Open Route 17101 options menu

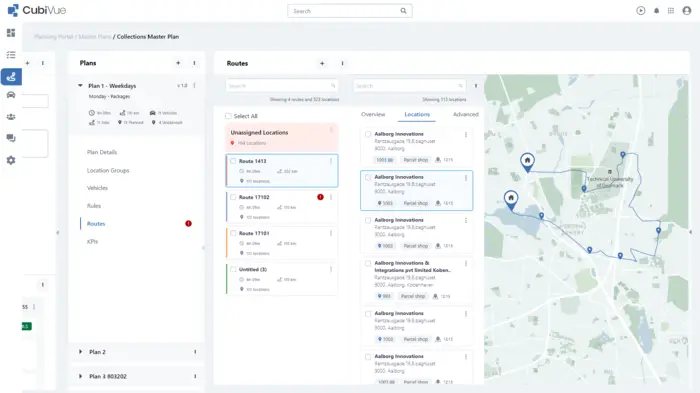[x=331, y=233]
